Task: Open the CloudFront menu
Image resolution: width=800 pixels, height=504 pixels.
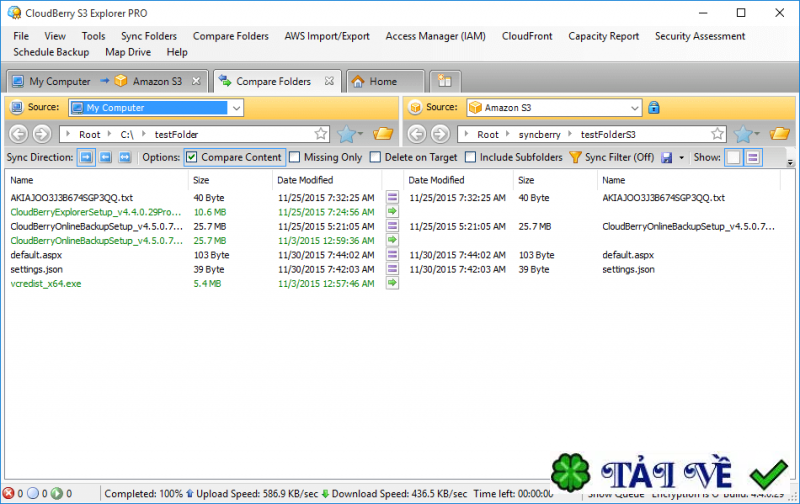Action: 526,36
